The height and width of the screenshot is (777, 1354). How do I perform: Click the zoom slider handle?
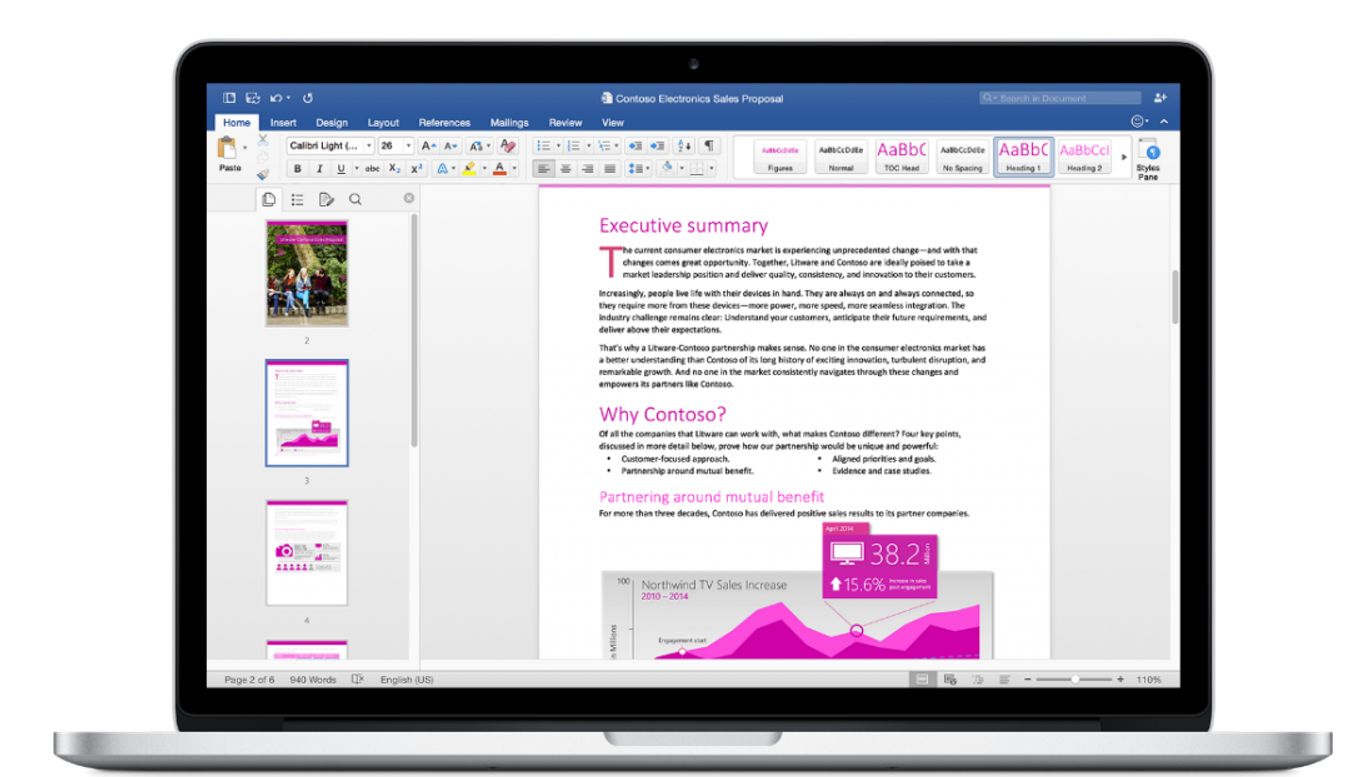tap(1075, 679)
